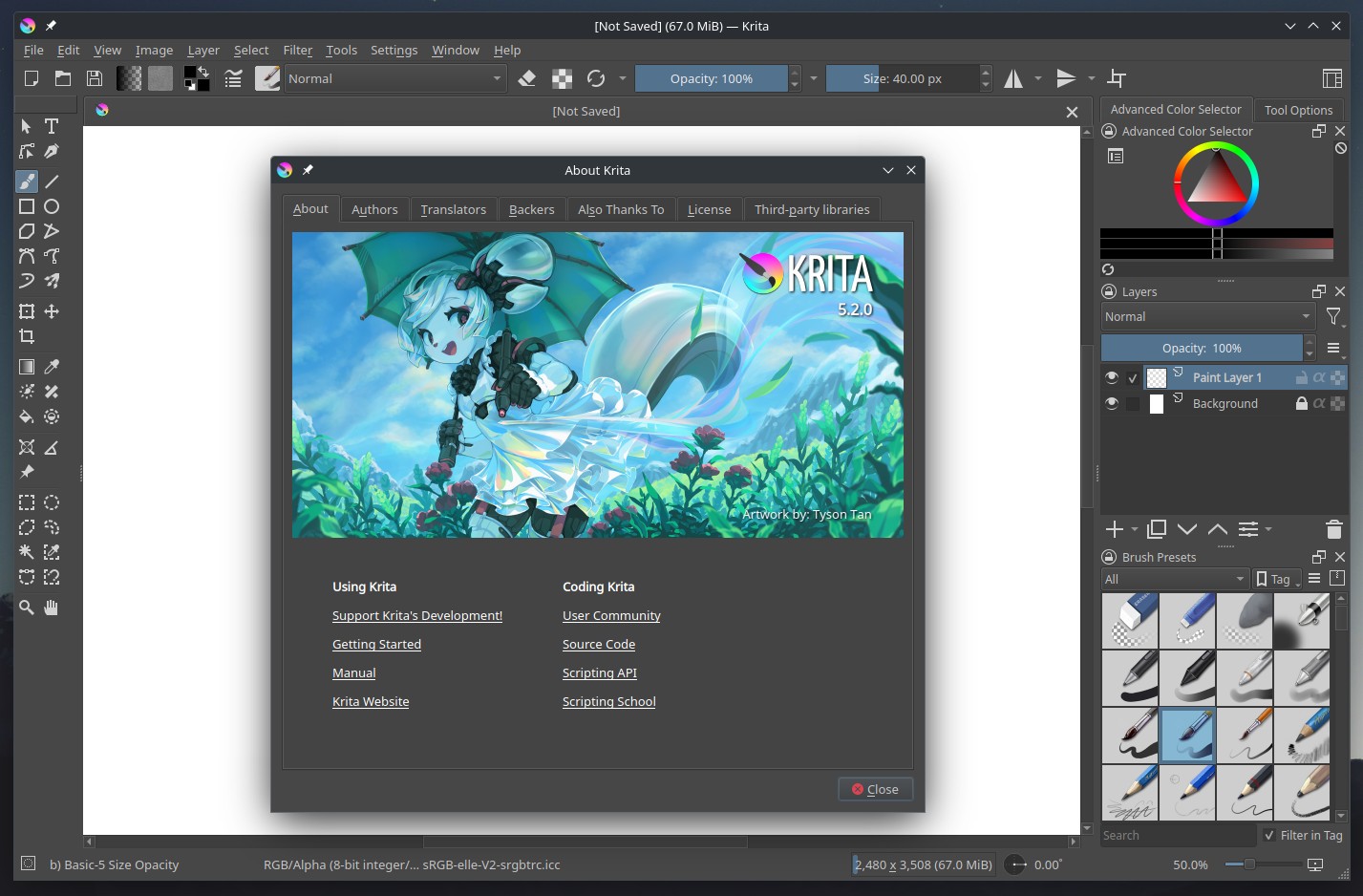This screenshot has width=1363, height=896.
Task: Uncheck Paint Layer 1 selection checkbox
Action: [x=1133, y=377]
